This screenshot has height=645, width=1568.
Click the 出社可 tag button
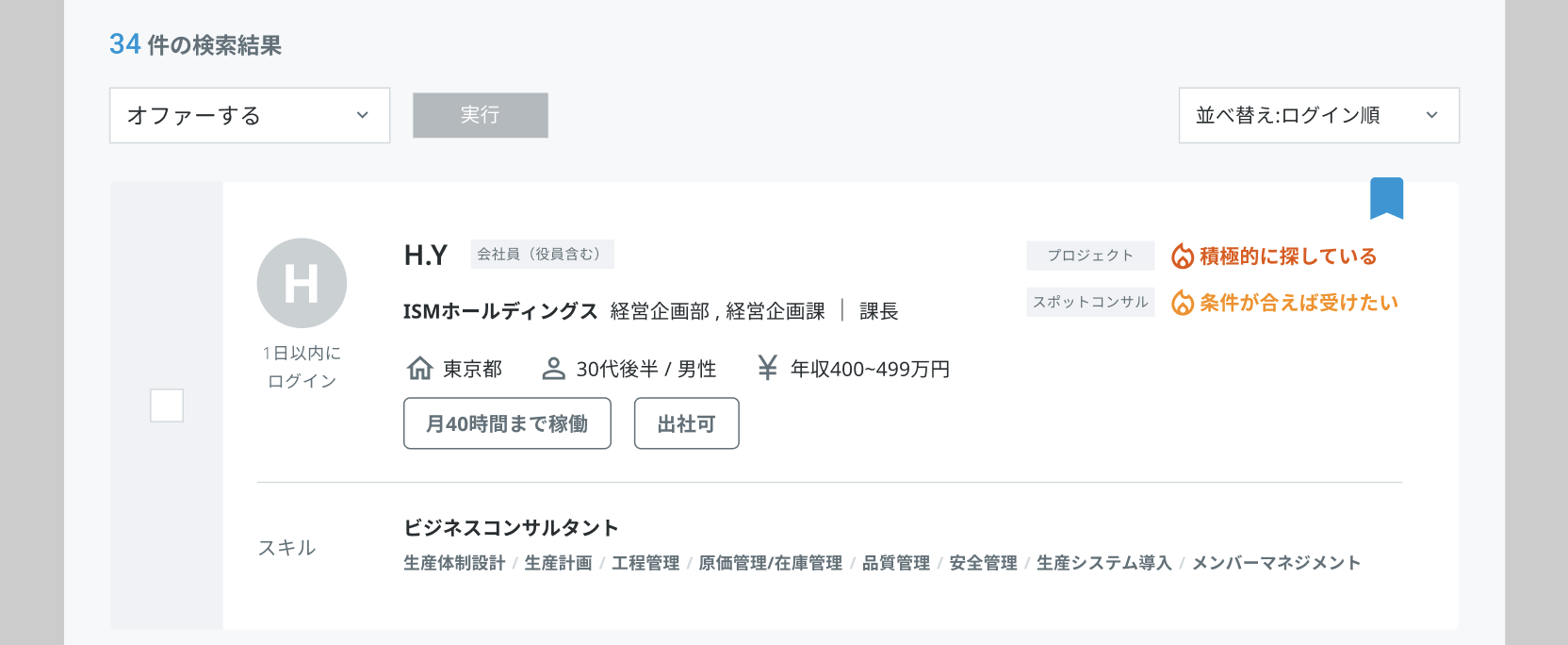coord(686,423)
